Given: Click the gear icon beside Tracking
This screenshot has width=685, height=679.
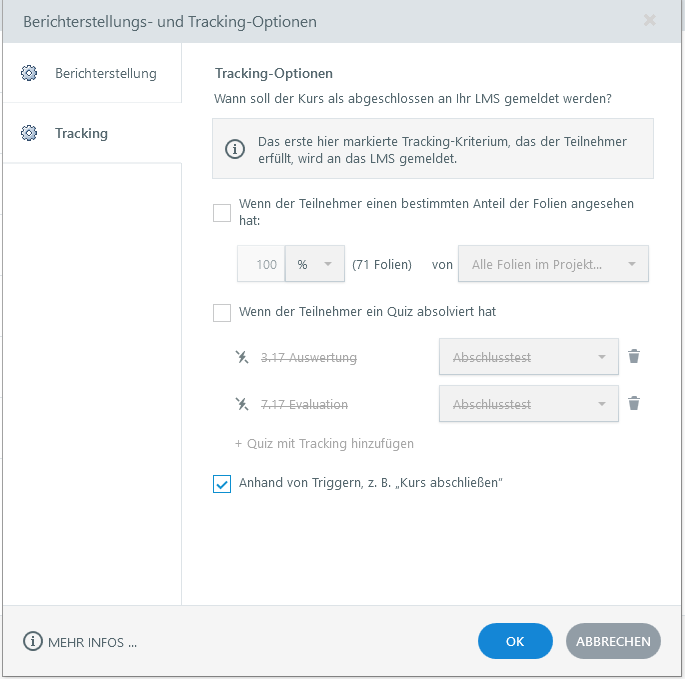Looking at the screenshot, I should click(x=29, y=133).
